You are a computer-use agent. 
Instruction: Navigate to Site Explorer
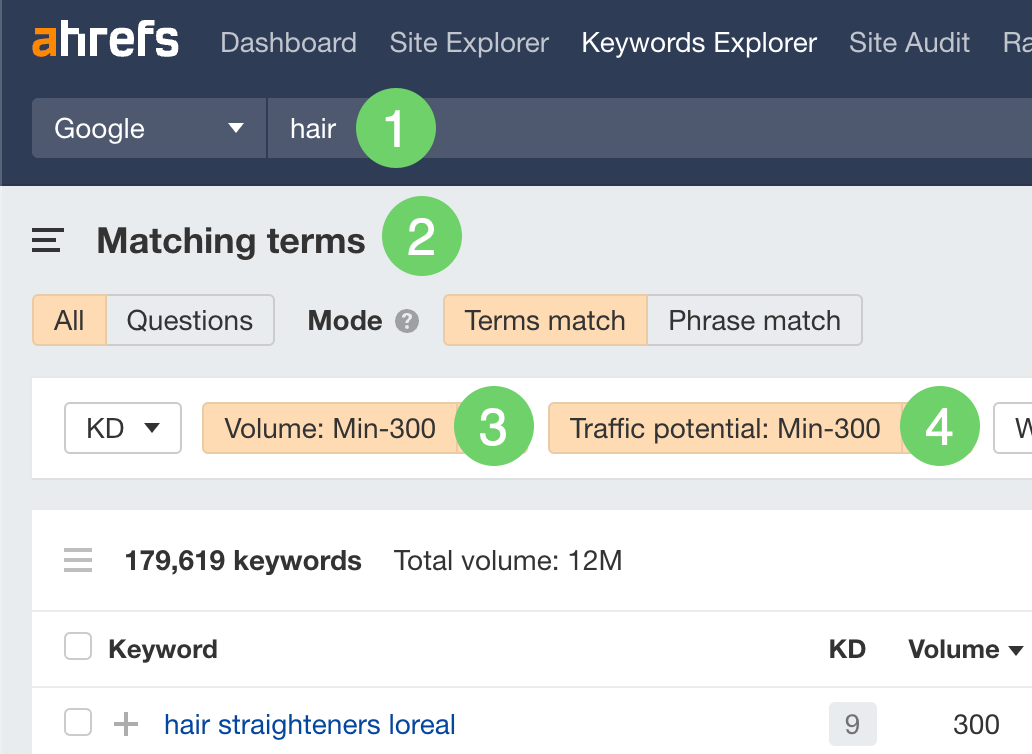point(468,42)
